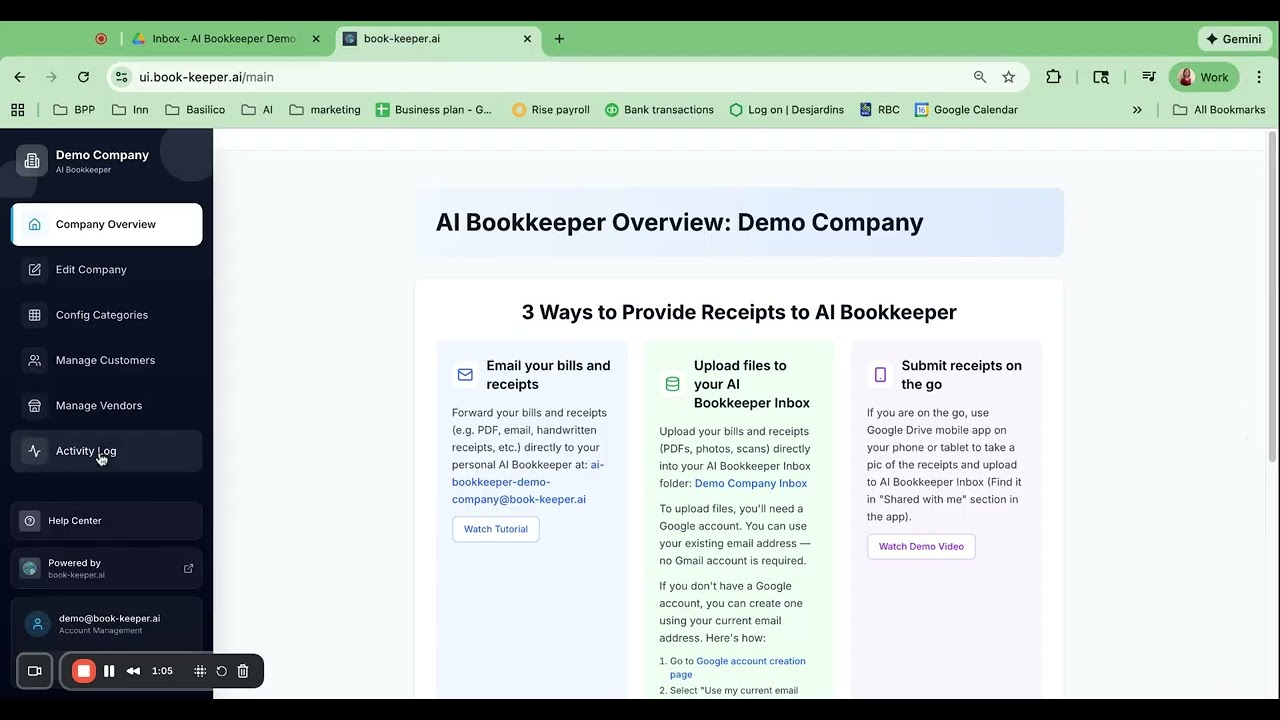This screenshot has width=1280, height=720.
Task: Click the pulse icon beside Activity Log
Action: 35,451
